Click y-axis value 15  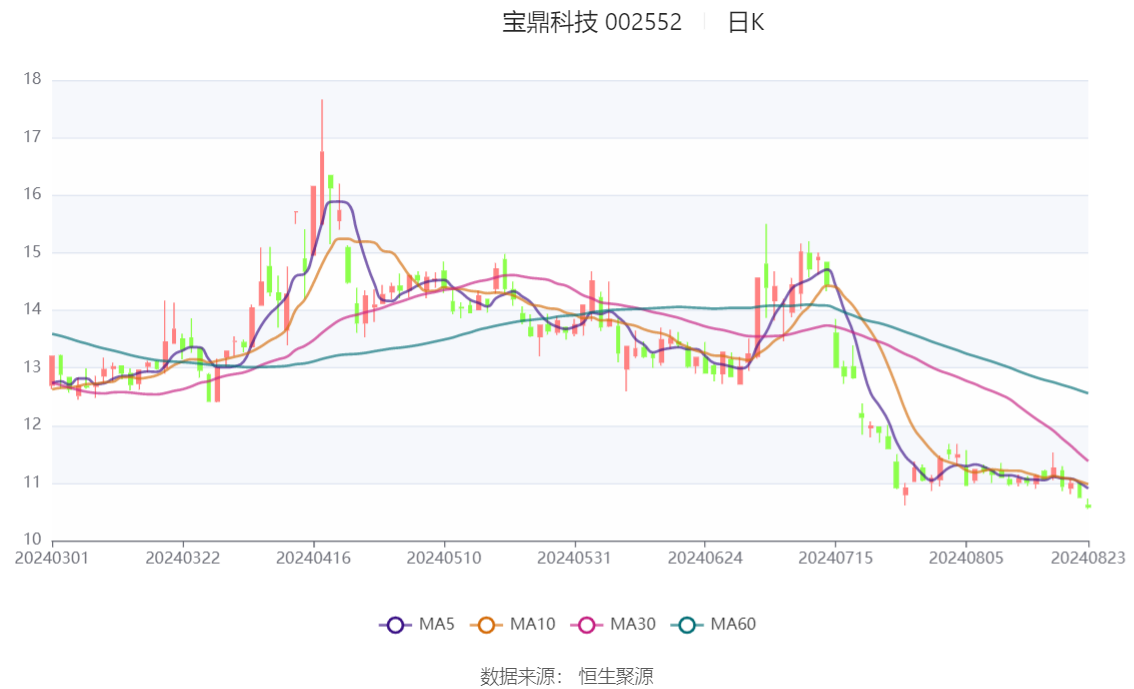[33, 252]
